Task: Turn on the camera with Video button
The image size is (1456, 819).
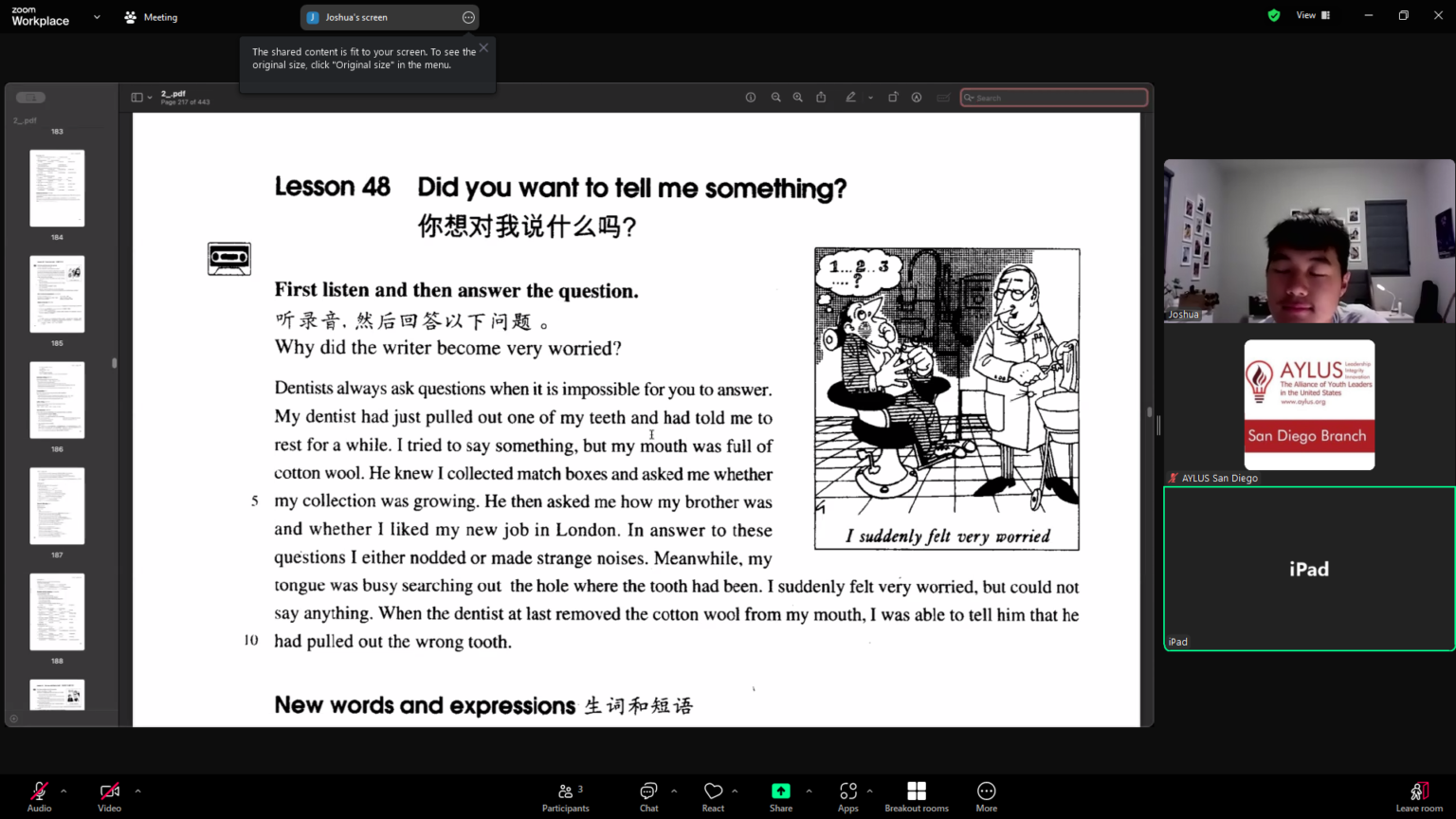Action: pyautogui.click(x=109, y=796)
